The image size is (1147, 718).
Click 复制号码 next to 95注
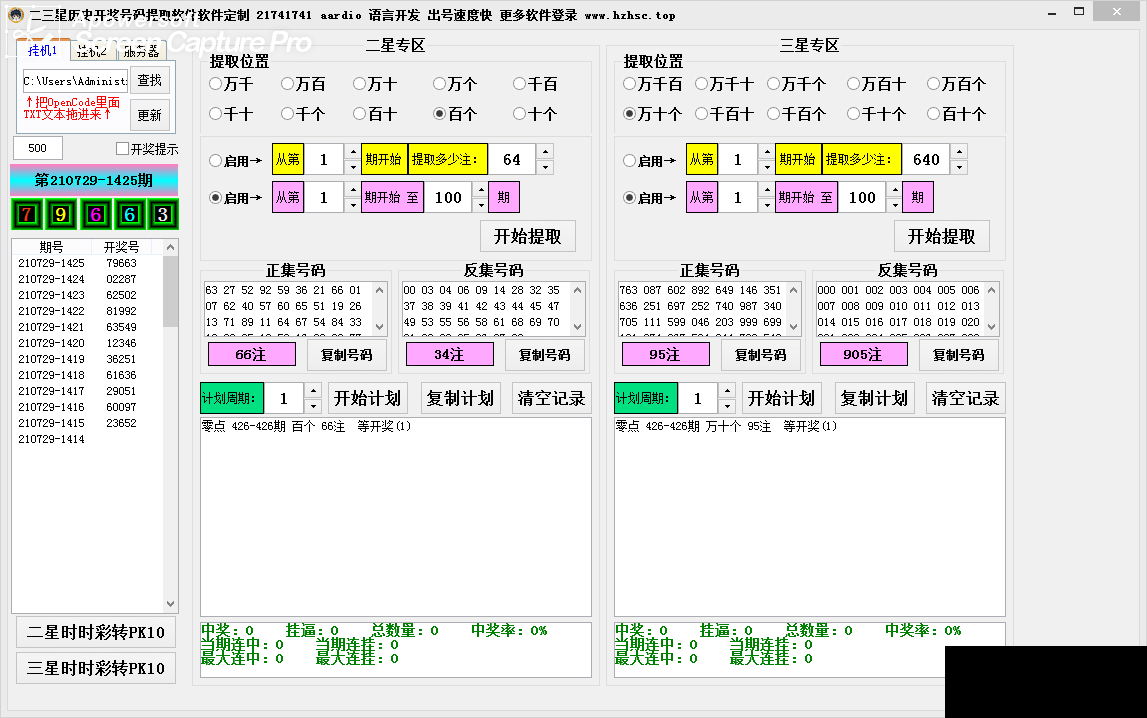click(x=761, y=355)
